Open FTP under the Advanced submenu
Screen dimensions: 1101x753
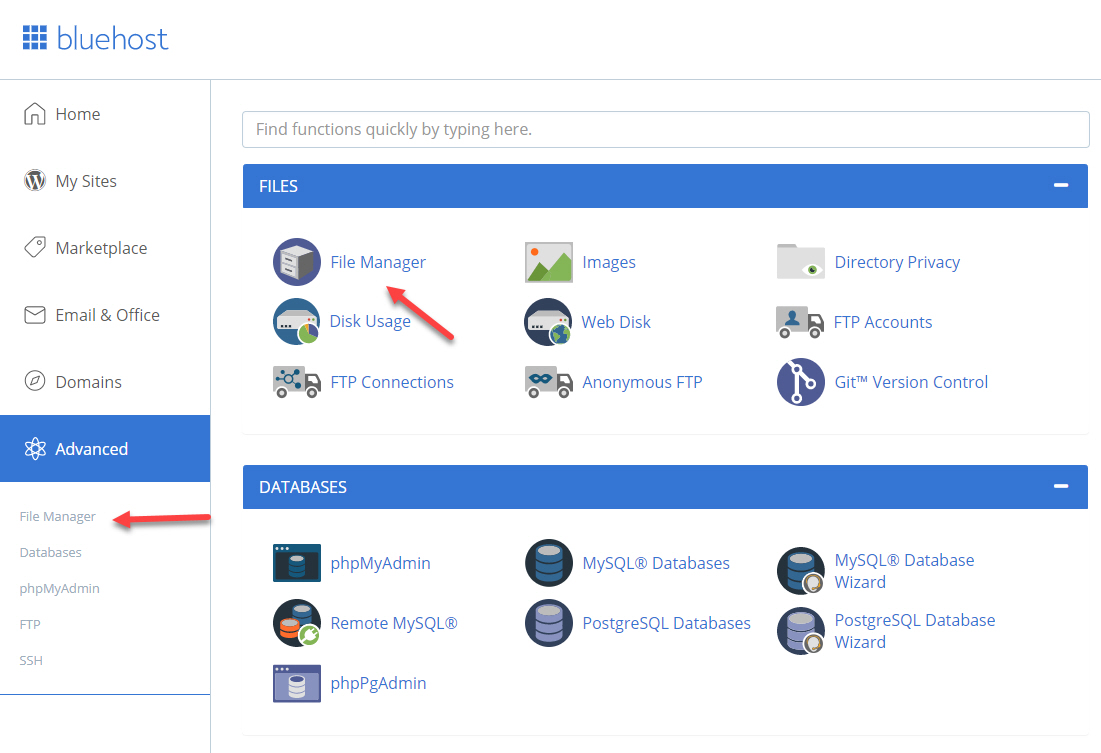click(30, 624)
